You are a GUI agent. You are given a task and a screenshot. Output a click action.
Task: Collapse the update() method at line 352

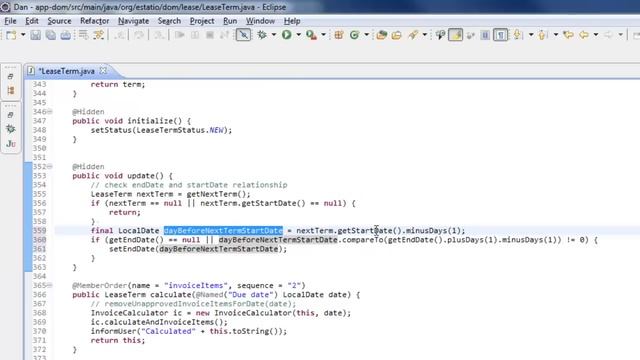tap(50, 167)
